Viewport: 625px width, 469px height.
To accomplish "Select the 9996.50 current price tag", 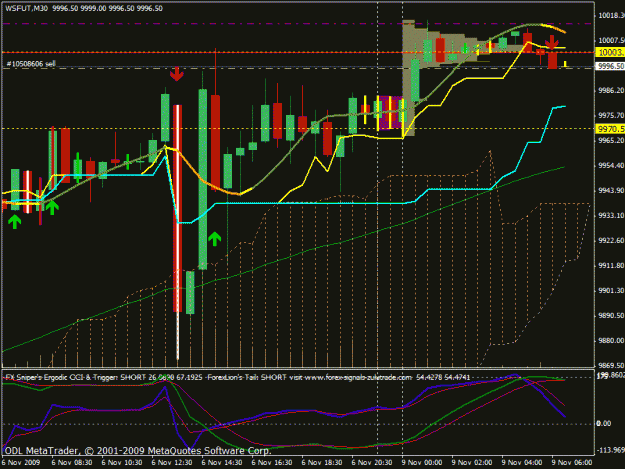I will [x=610, y=66].
